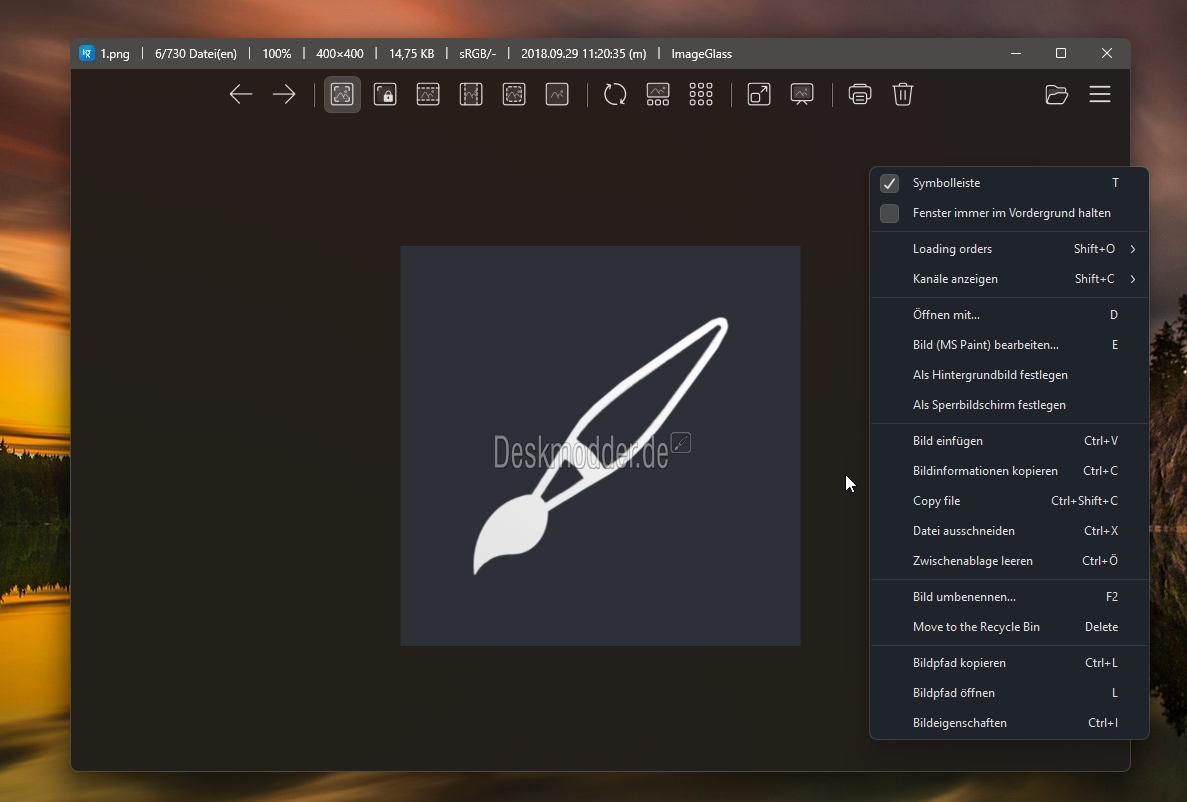Choose Bild umbenennen... from the menu
The width and height of the screenshot is (1187, 802).
tap(1009, 597)
